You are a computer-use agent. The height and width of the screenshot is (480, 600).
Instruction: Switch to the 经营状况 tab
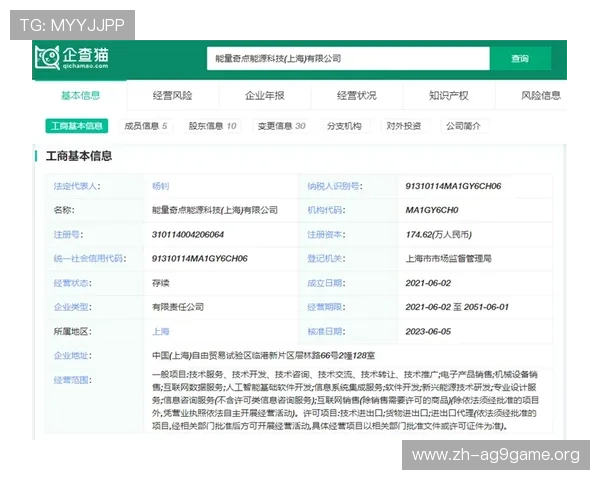pos(357,95)
